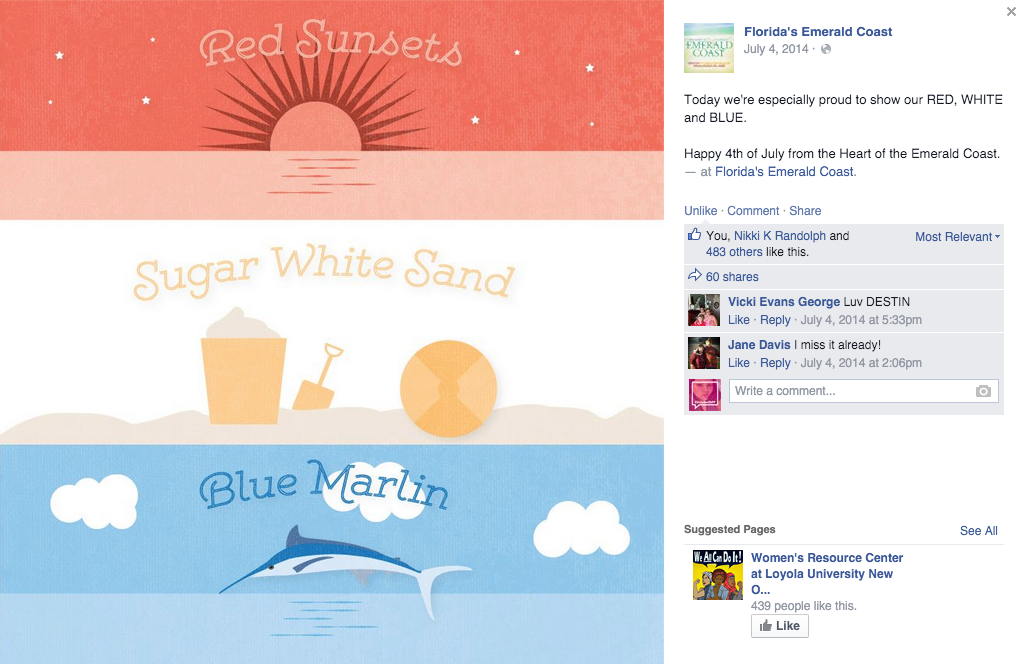See All suggested pages
The image size is (1023, 664).
coord(979,531)
